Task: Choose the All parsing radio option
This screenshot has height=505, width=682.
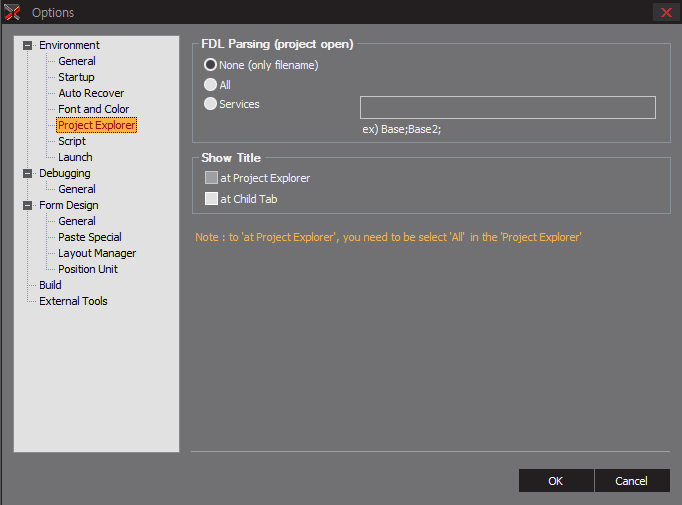Action: pos(211,84)
